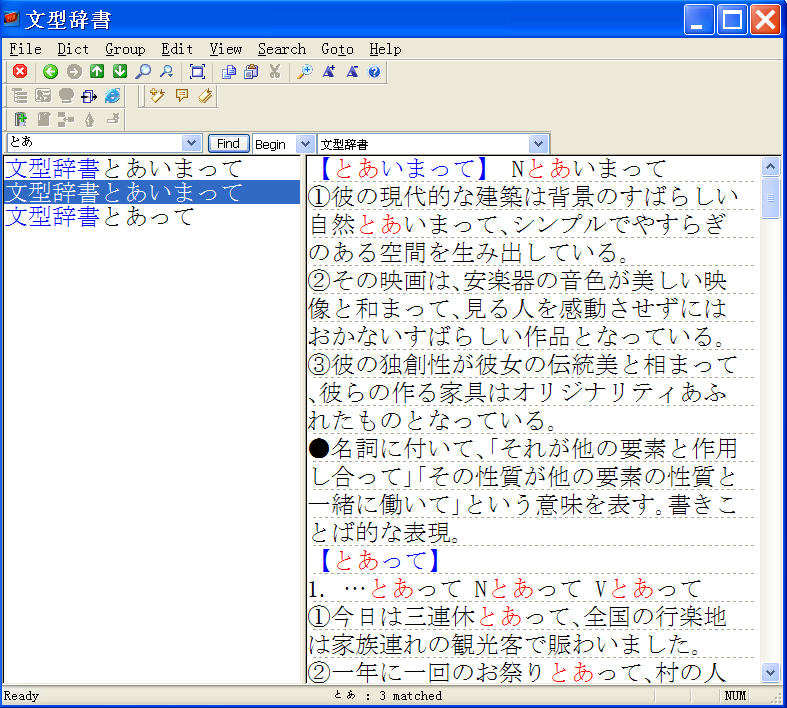
Task: Click the sparkle wand bookmark icon
Action: [158, 95]
